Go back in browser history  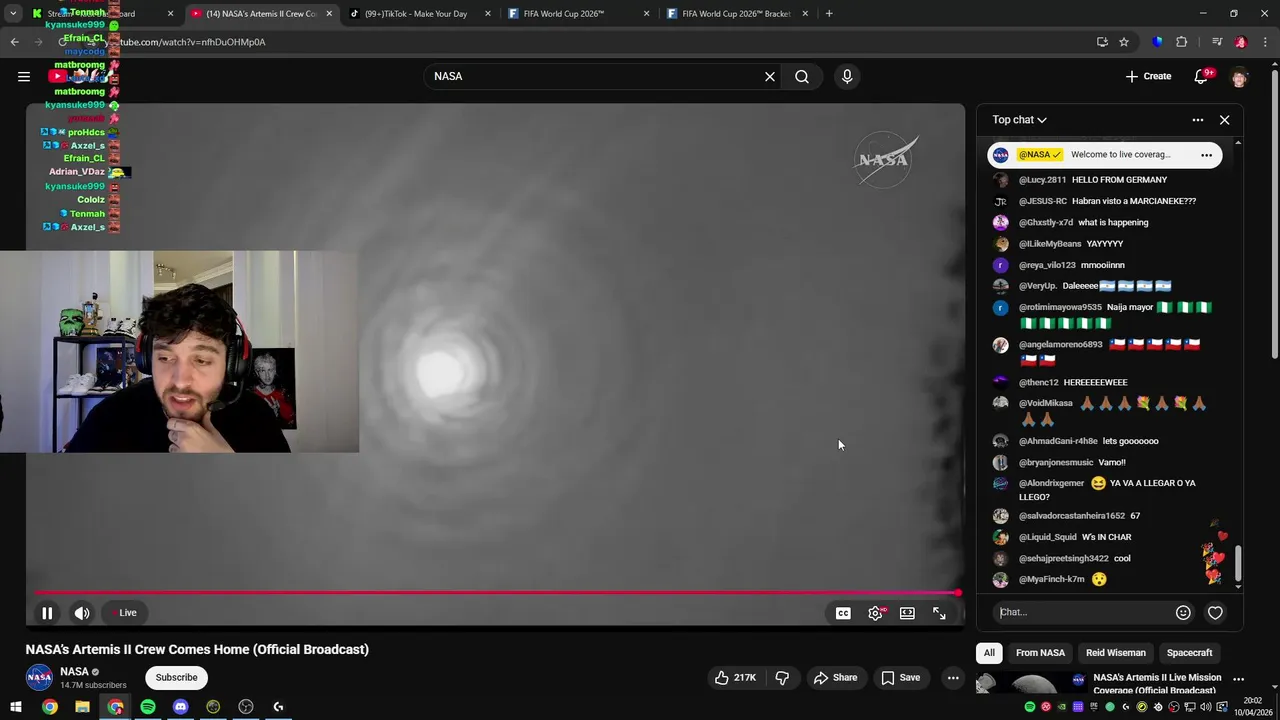pos(14,42)
